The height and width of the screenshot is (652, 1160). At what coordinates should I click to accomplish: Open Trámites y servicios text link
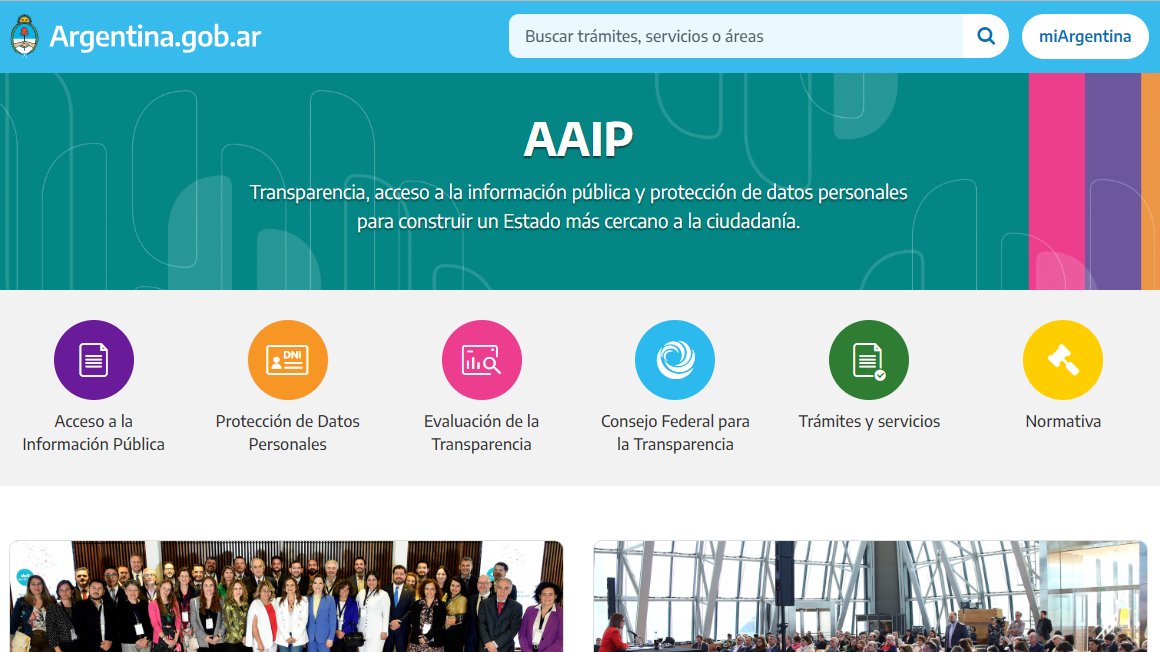point(869,421)
